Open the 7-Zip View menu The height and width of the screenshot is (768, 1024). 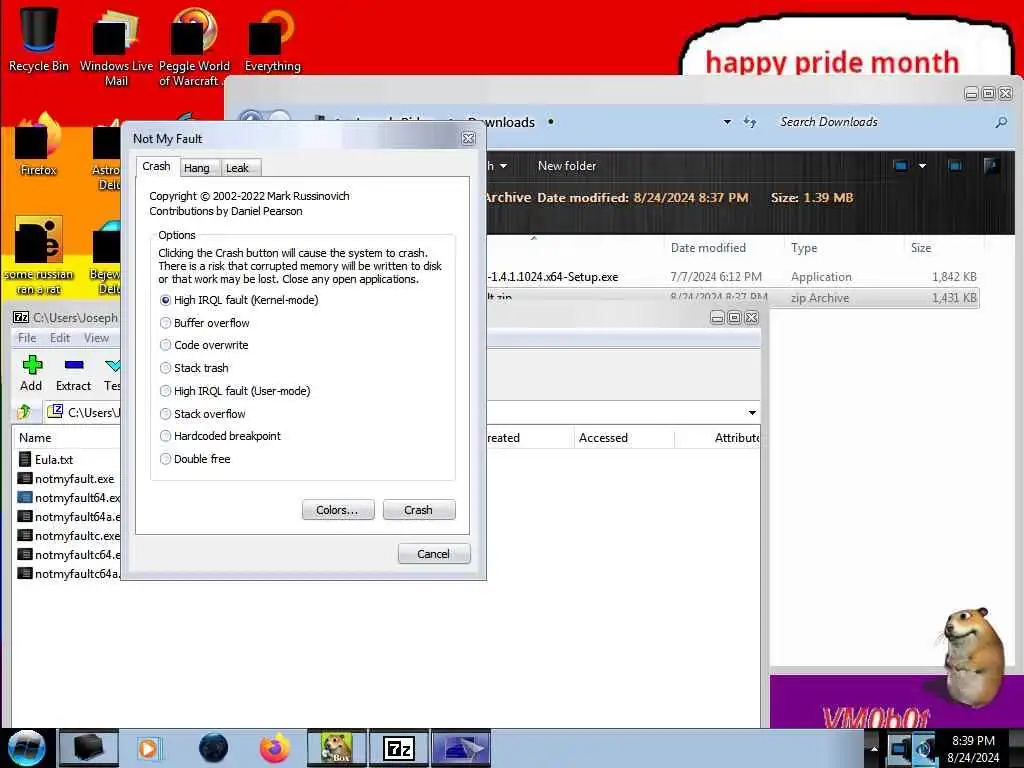point(96,338)
